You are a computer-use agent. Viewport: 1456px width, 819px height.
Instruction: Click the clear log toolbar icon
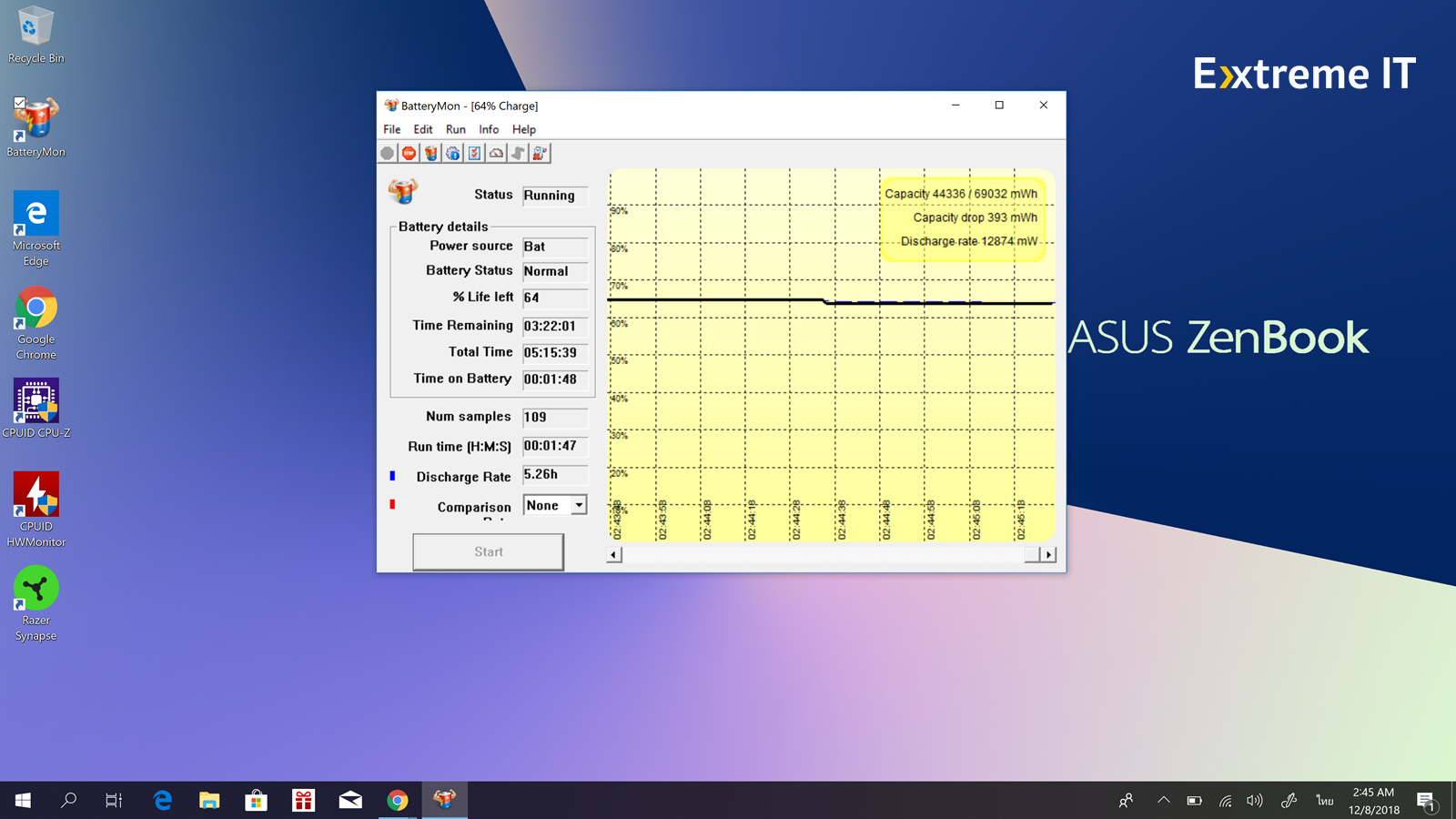pos(541,153)
